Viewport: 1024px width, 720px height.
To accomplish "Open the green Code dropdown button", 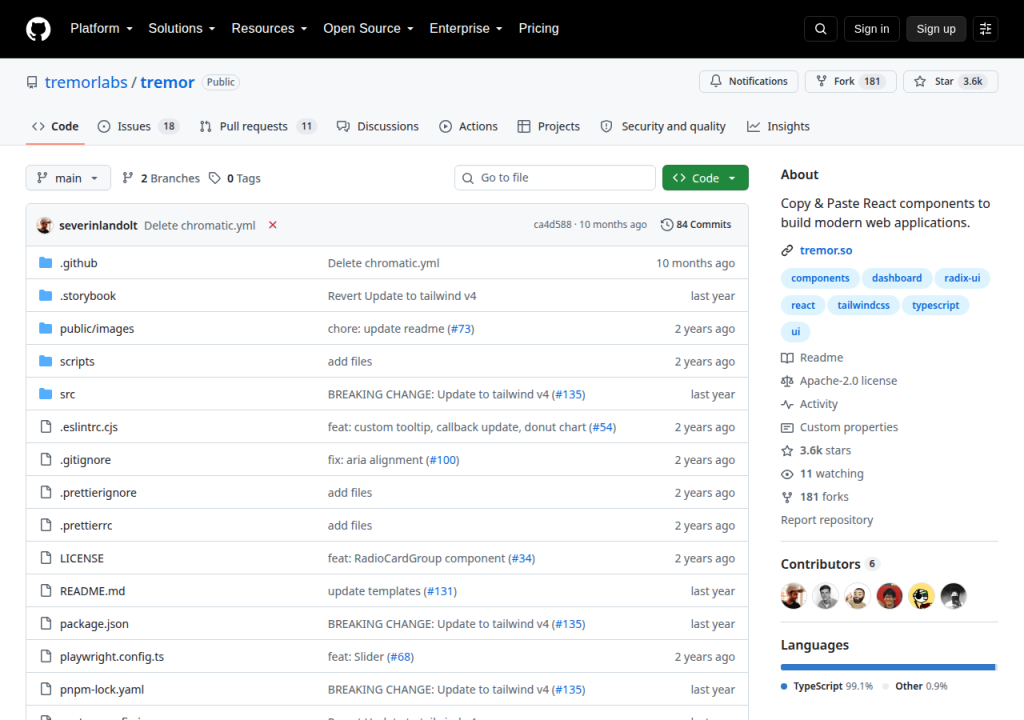I will [x=705, y=178].
